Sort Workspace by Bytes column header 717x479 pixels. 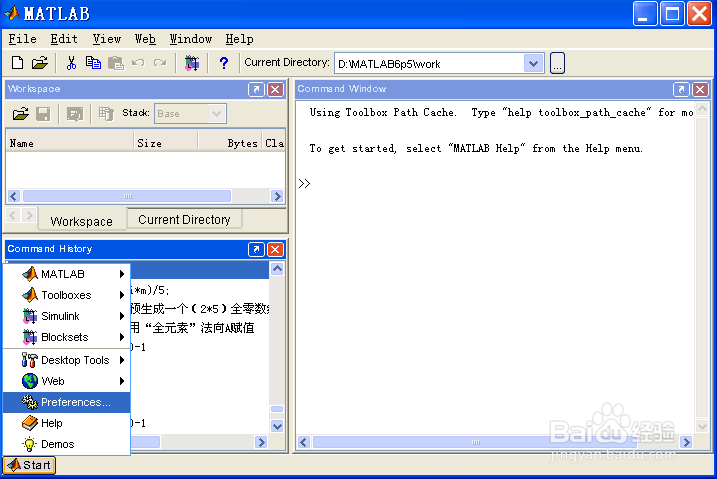pos(230,143)
